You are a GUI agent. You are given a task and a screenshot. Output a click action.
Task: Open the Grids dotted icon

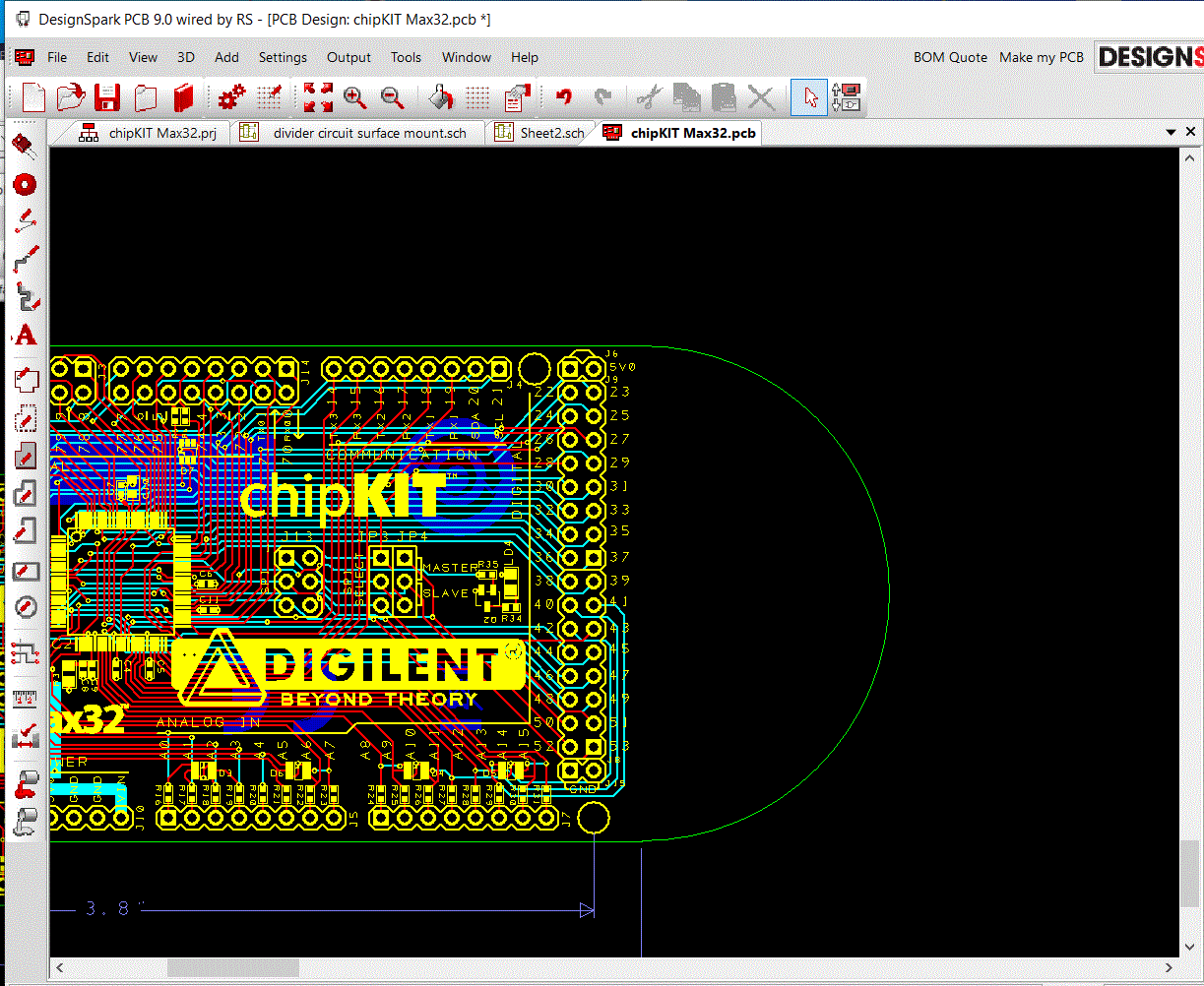[477, 97]
